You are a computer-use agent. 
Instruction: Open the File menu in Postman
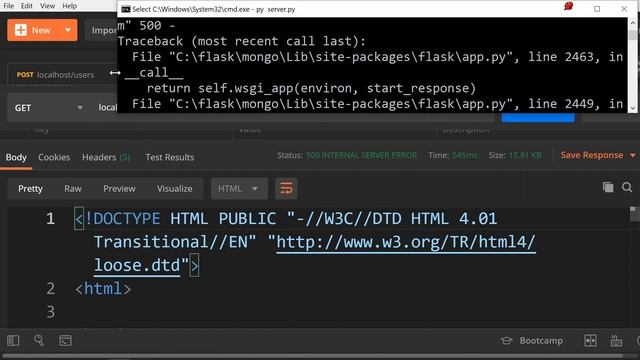pyautogui.click(x=9, y=6)
